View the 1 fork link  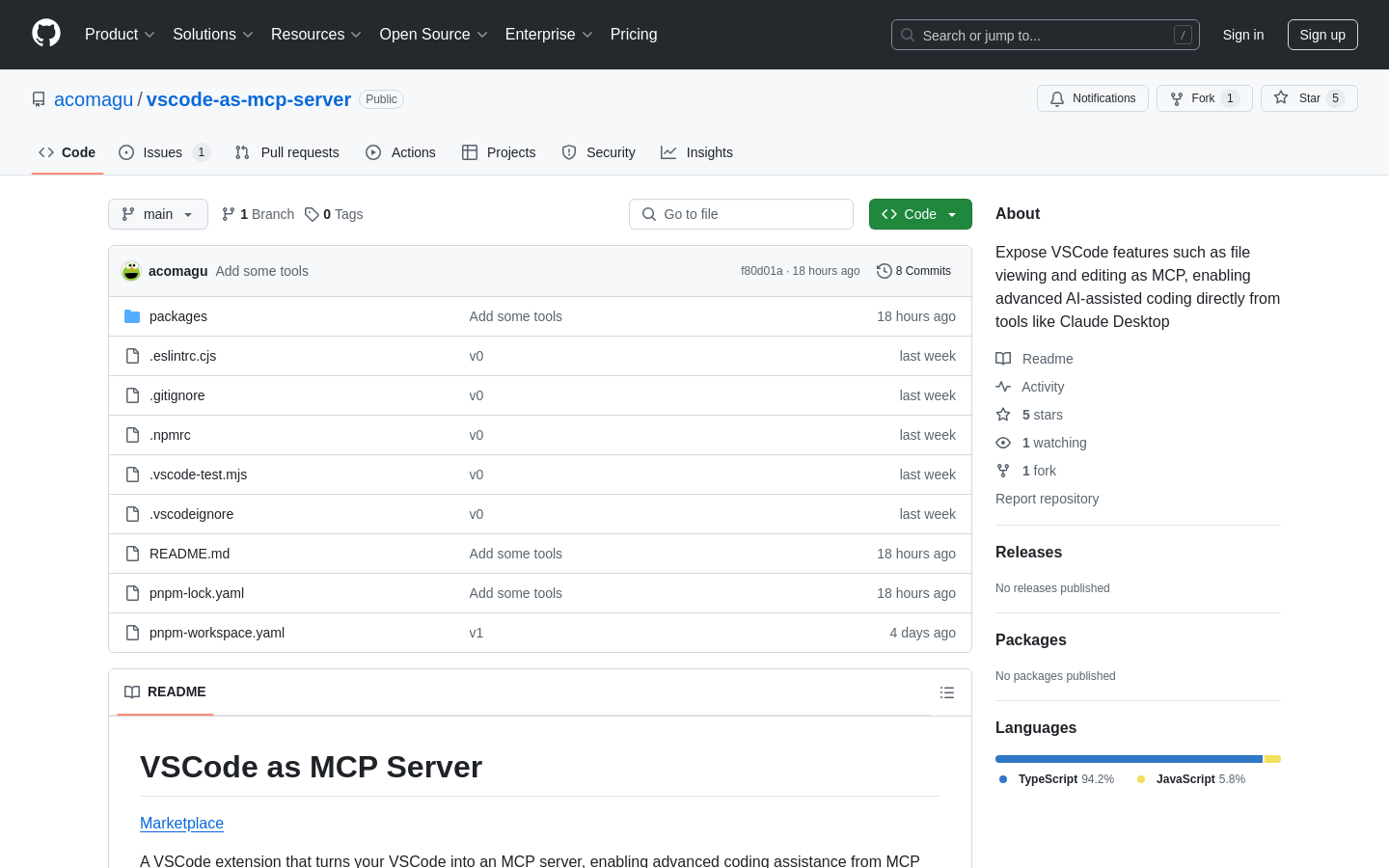click(x=1026, y=471)
